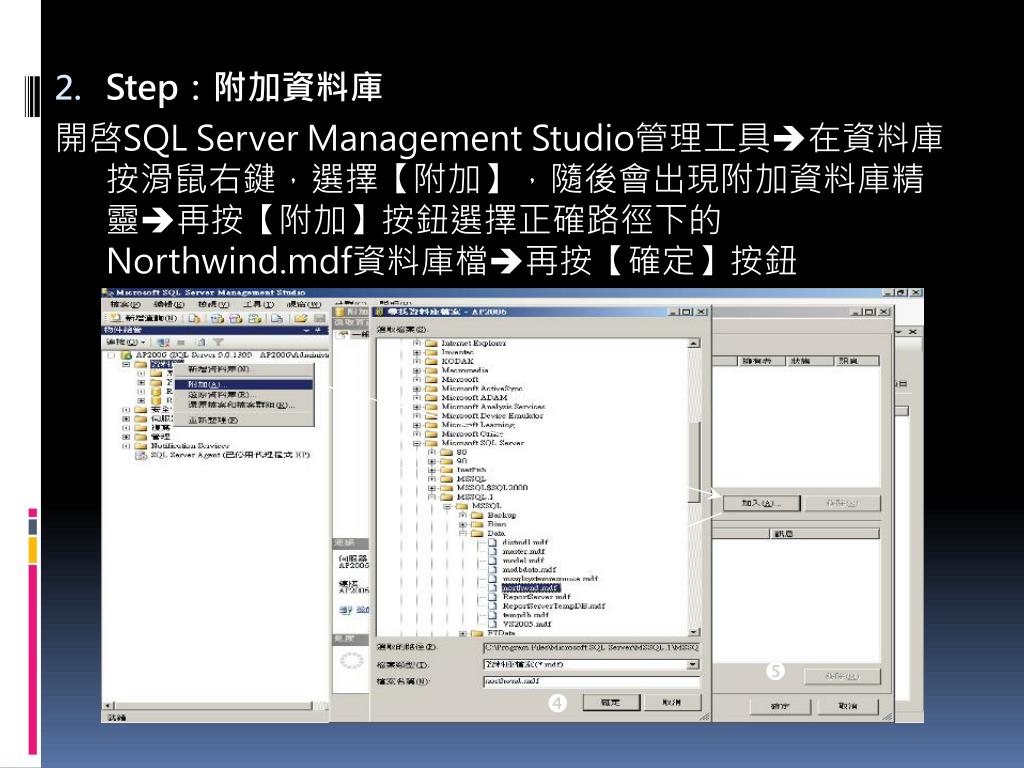The image size is (1024, 768).
Task: Click the Analysis Services MDX Query icon
Action: tap(217, 318)
